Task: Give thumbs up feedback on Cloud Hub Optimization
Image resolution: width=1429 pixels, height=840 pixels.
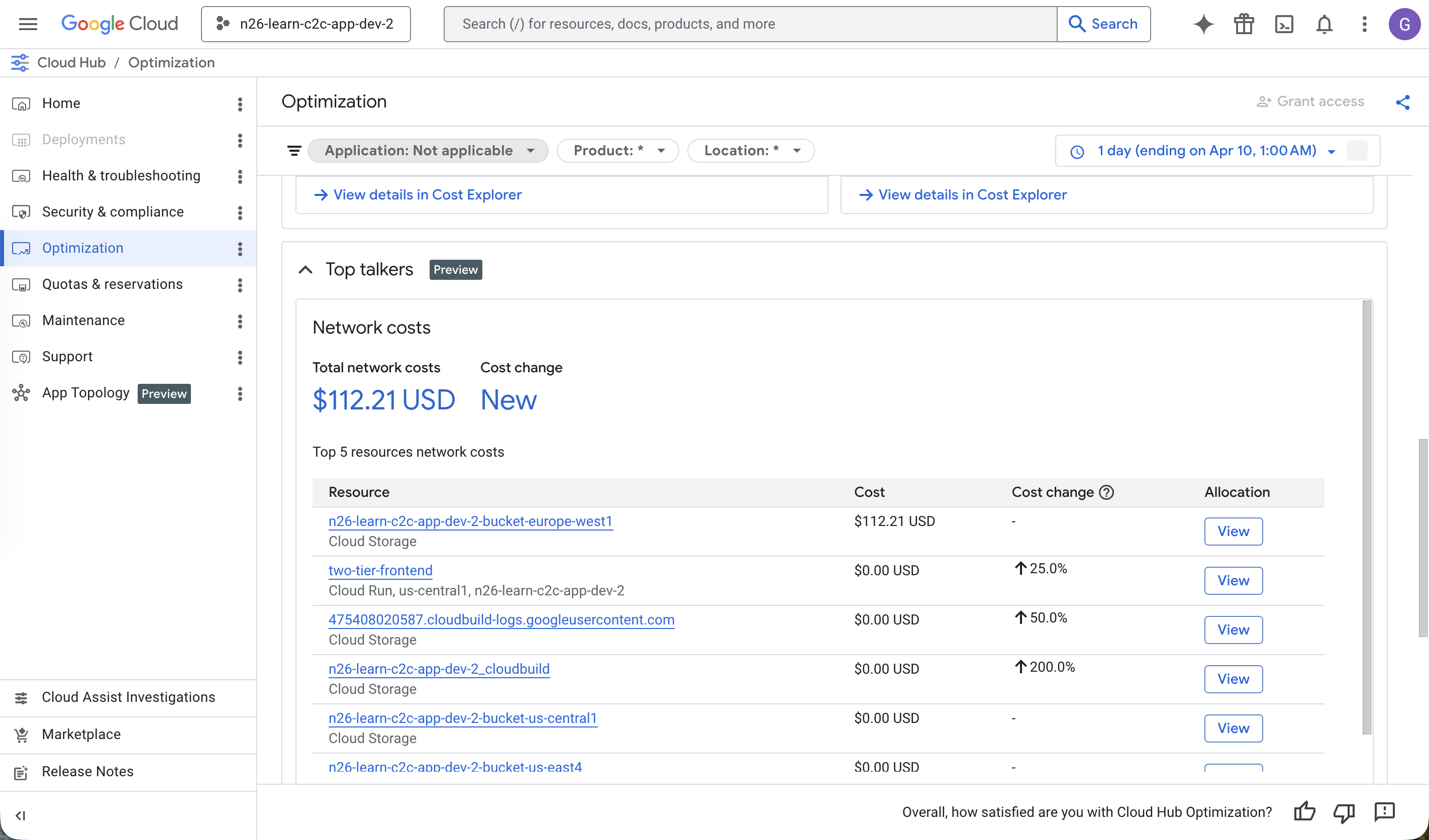Action: (x=1305, y=812)
